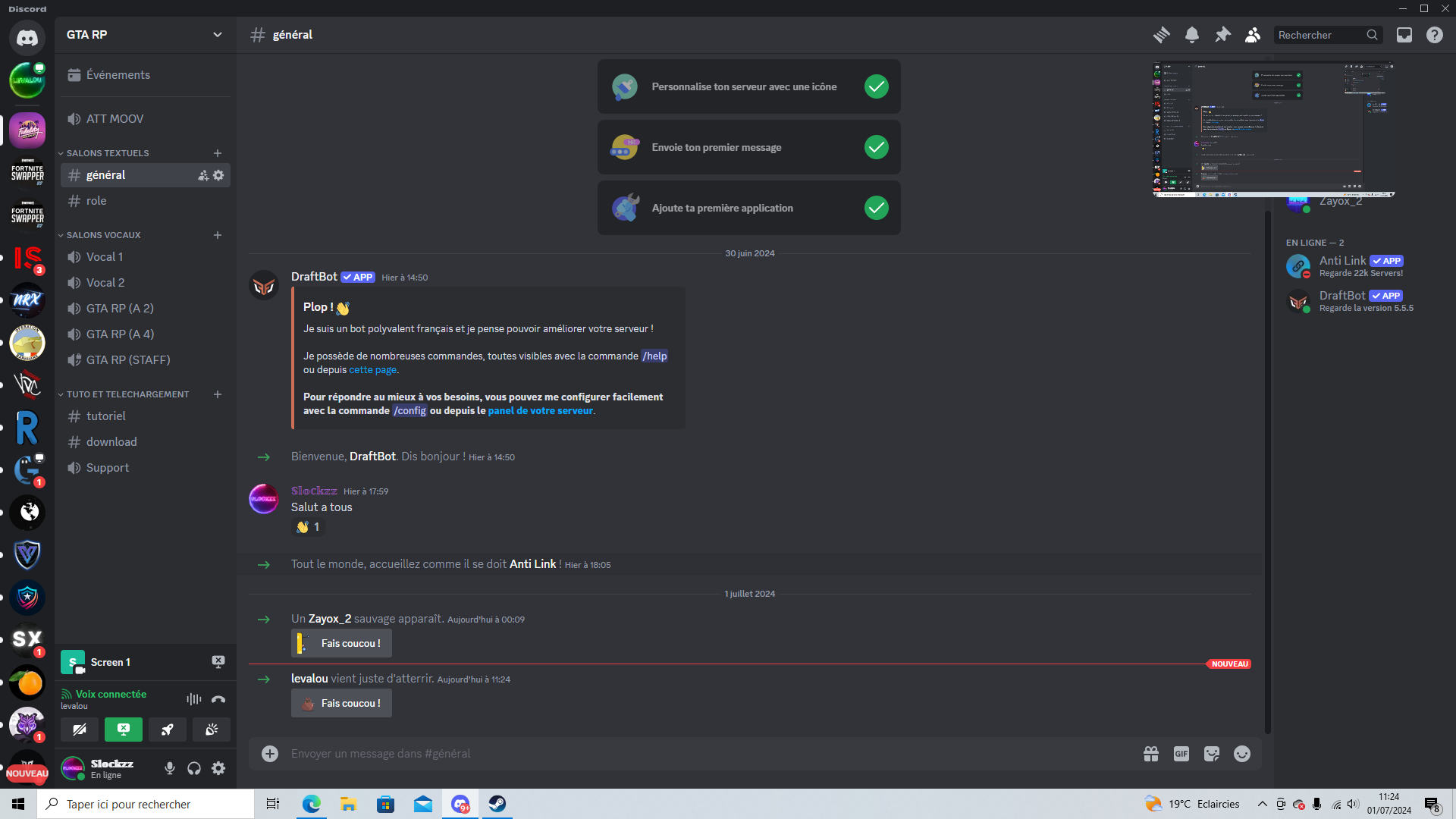Show hidden system tray icons chevron
This screenshot has width=1456, height=819.
point(1263,804)
